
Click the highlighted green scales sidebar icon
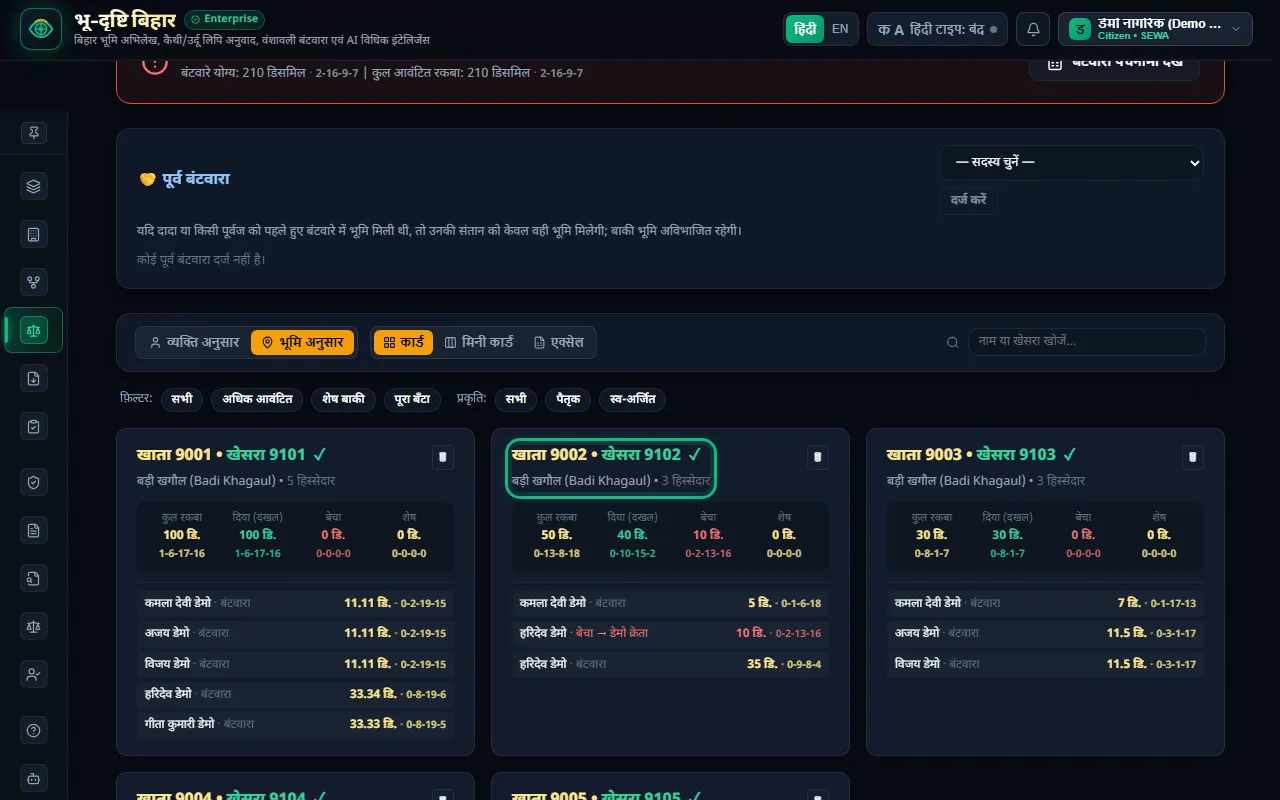(x=34, y=330)
